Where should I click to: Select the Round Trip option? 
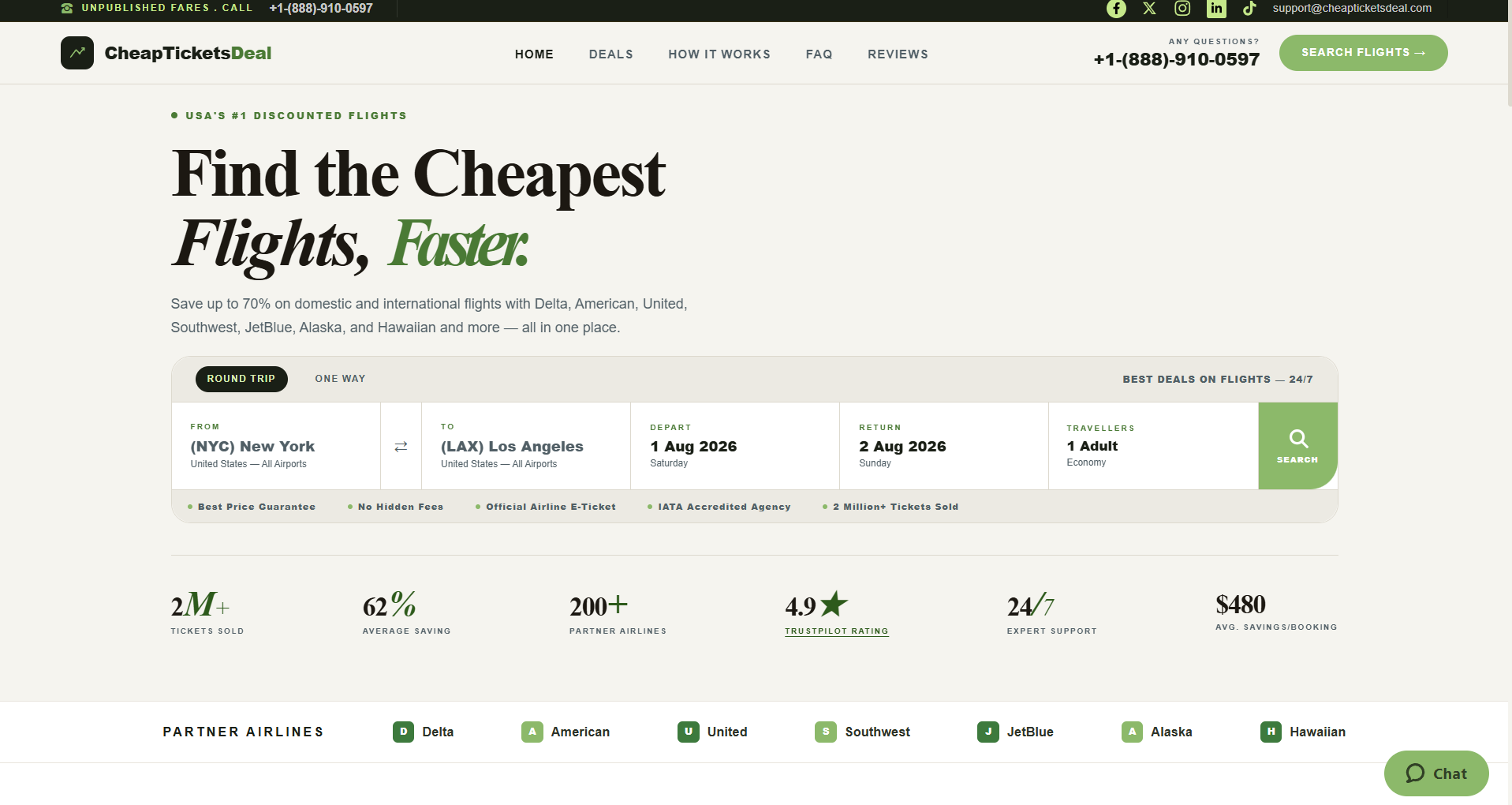(x=241, y=379)
